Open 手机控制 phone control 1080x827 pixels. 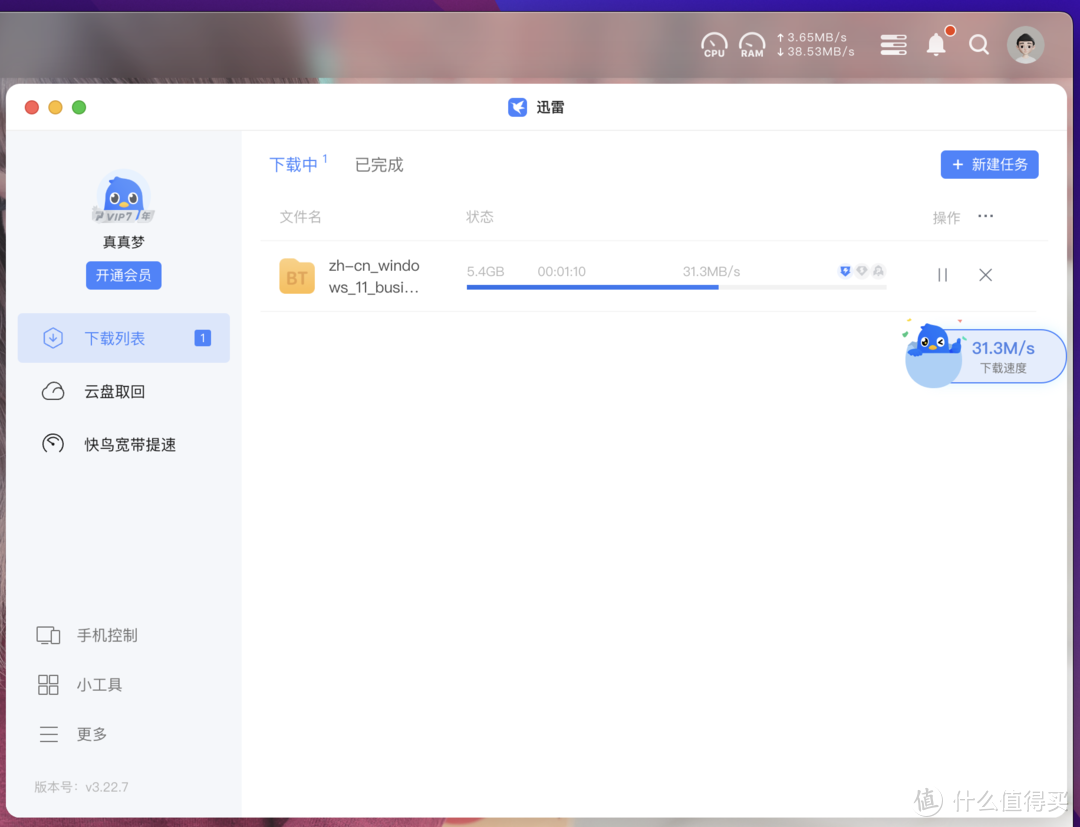click(107, 635)
